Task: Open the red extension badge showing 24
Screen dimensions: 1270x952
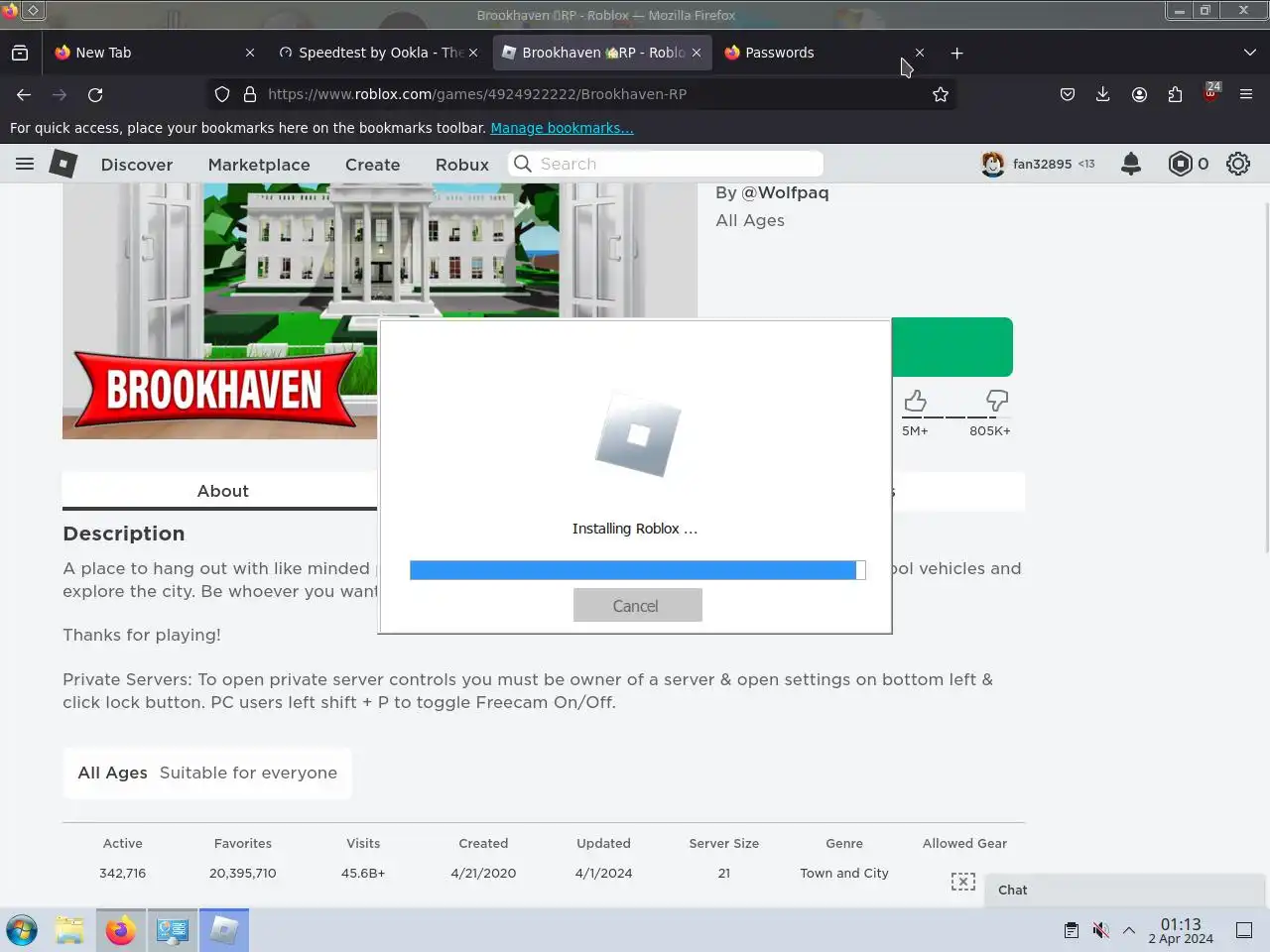Action: [x=1210, y=93]
